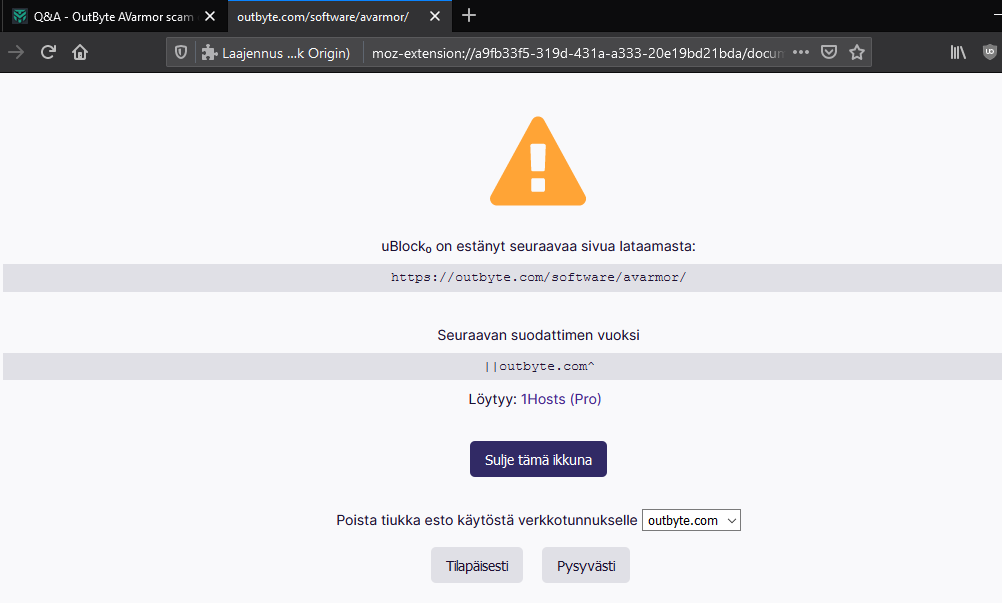Reload the current page
1002x603 pixels.
point(49,52)
